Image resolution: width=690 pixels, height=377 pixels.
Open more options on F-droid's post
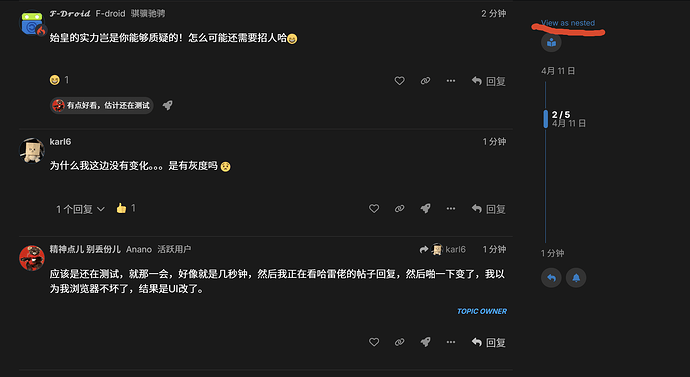tap(451, 81)
